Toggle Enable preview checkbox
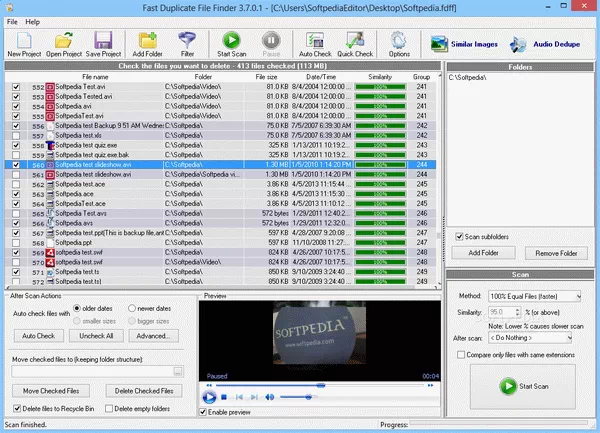 coord(203,412)
